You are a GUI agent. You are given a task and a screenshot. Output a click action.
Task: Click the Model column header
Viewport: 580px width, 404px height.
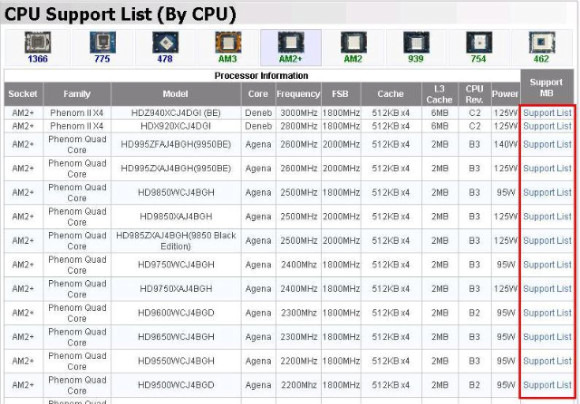click(176, 94)
